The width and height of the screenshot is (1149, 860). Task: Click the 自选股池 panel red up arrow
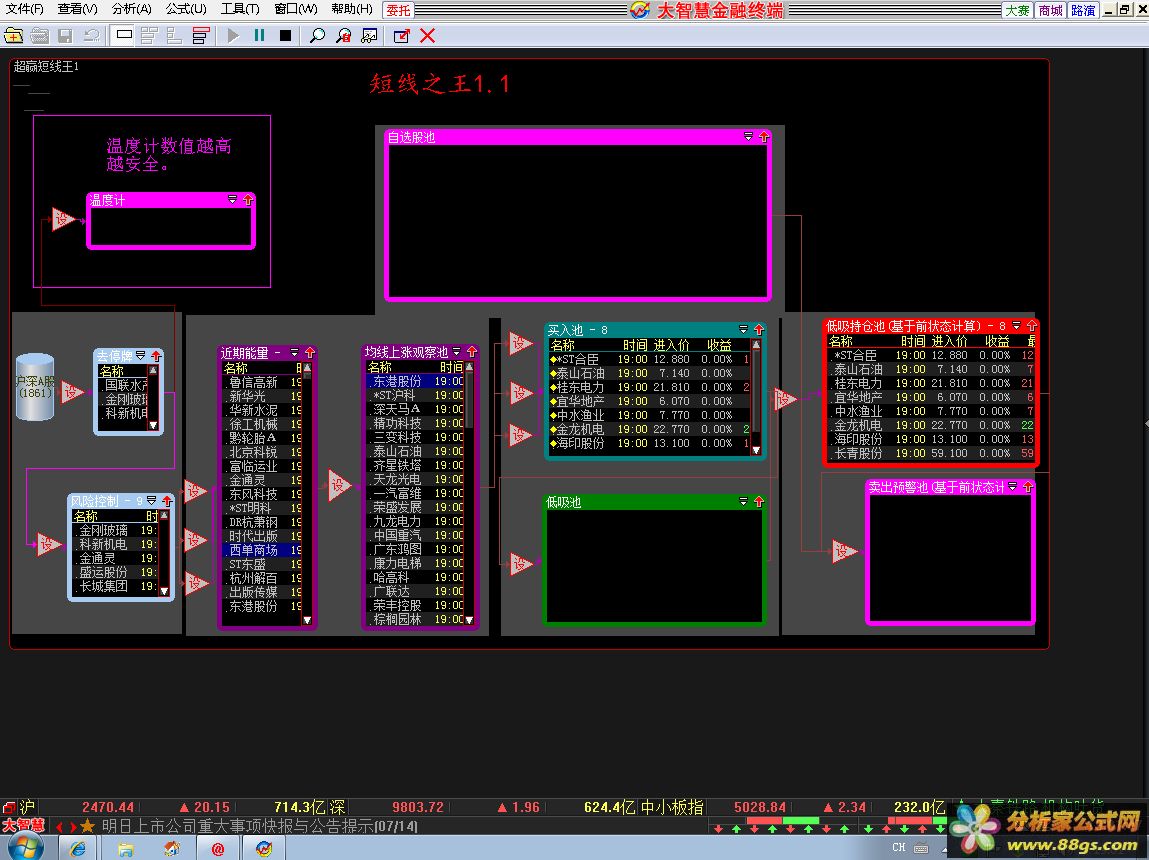point(764,136)
